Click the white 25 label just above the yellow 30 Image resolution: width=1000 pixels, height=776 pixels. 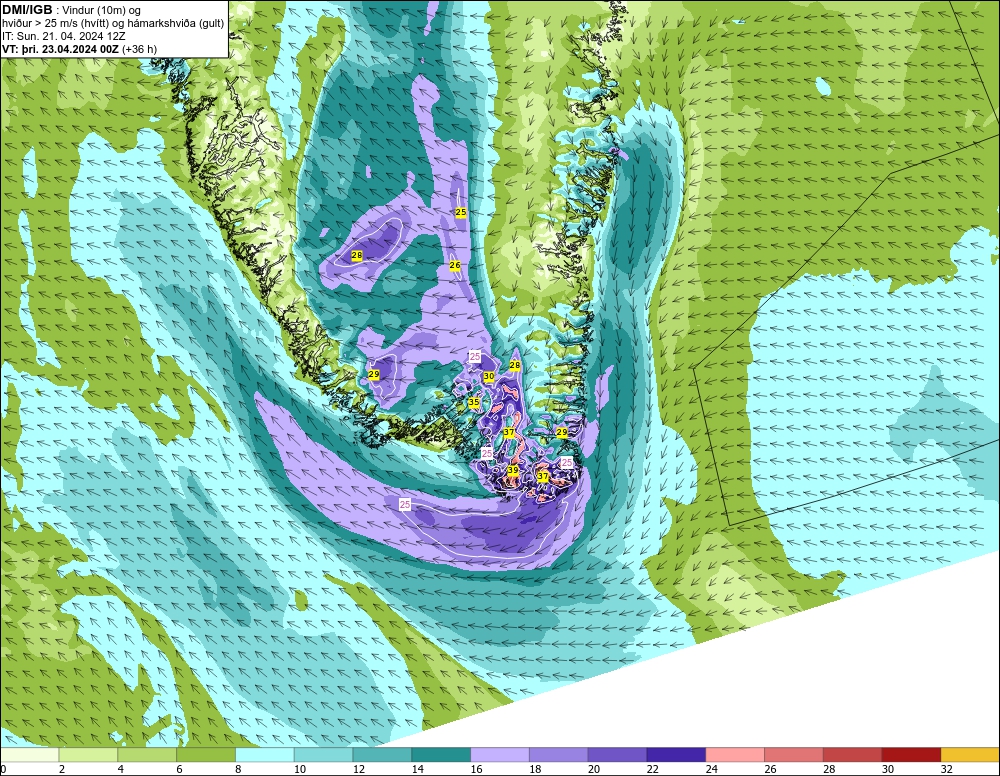474,356
